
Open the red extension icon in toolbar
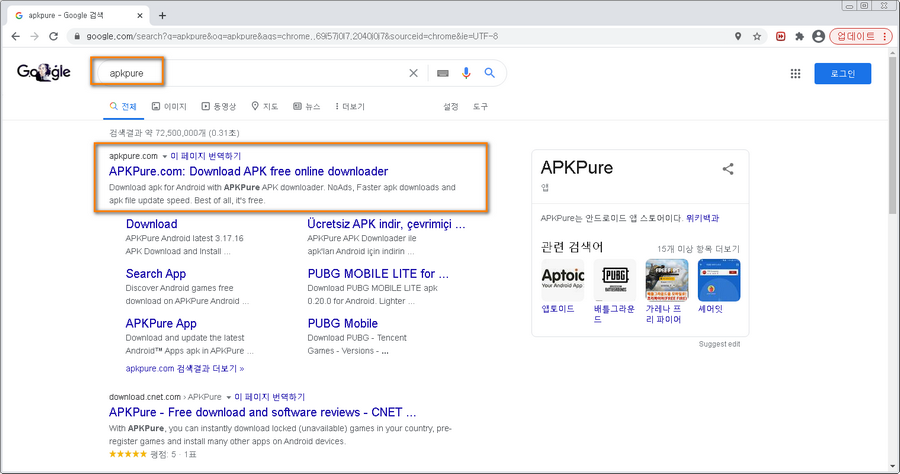[781, 36]
